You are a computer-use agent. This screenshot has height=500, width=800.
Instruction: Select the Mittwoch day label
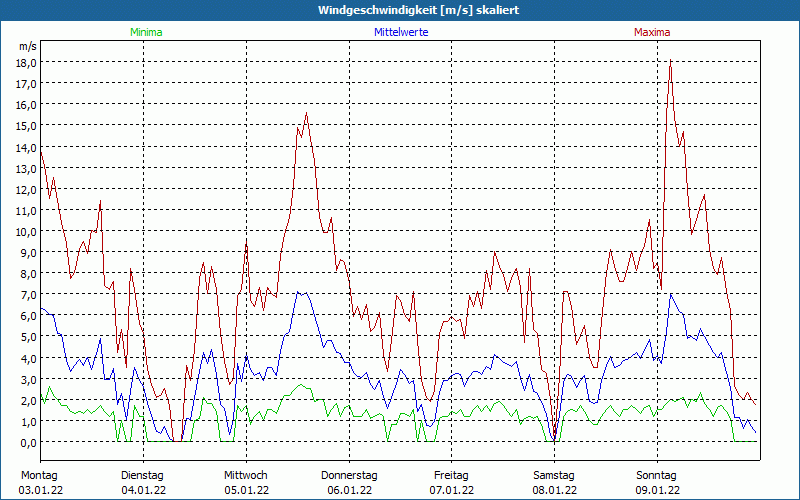246,475
